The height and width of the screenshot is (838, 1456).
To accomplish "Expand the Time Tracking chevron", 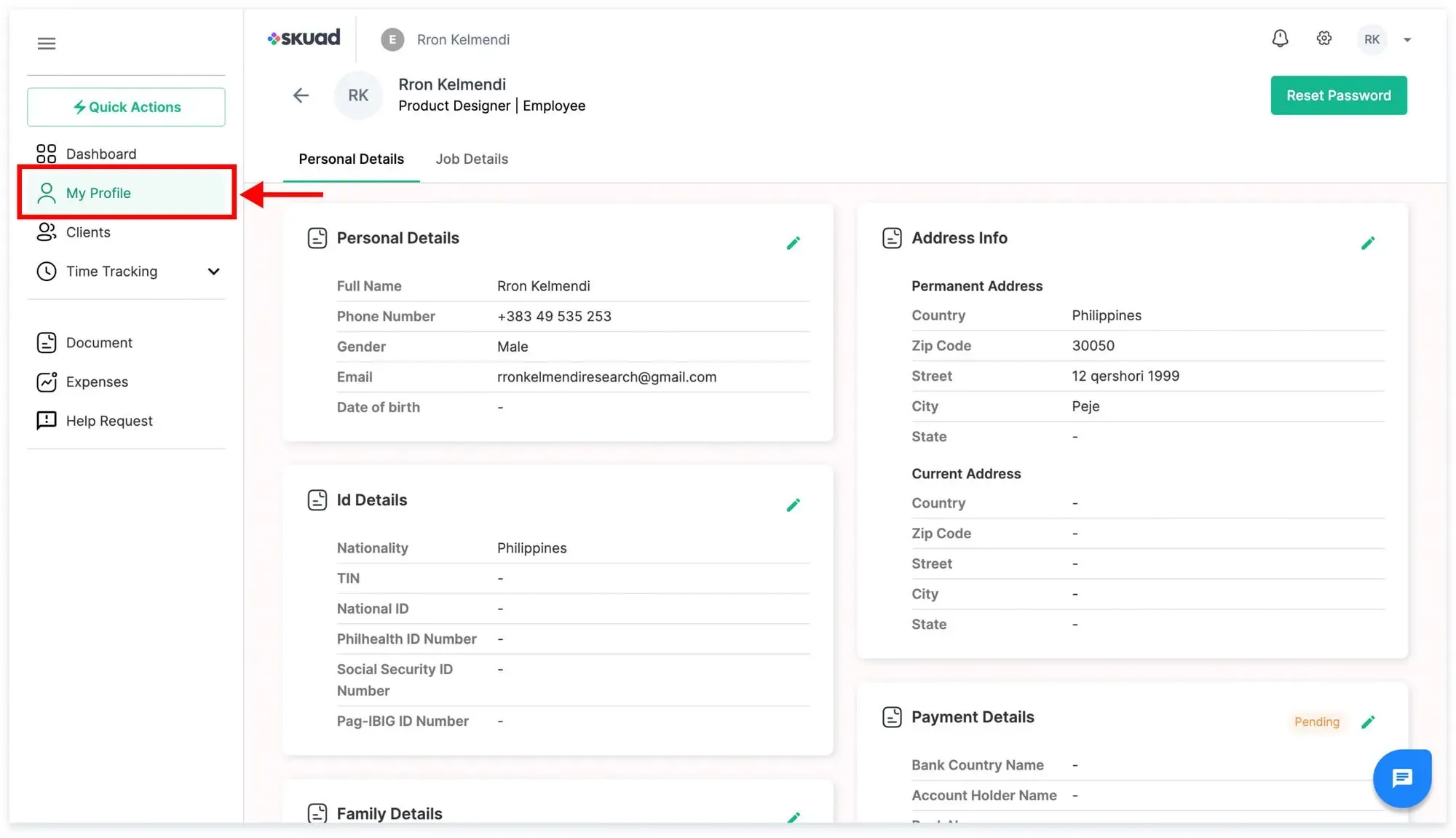I will click(x=213, y=272).
